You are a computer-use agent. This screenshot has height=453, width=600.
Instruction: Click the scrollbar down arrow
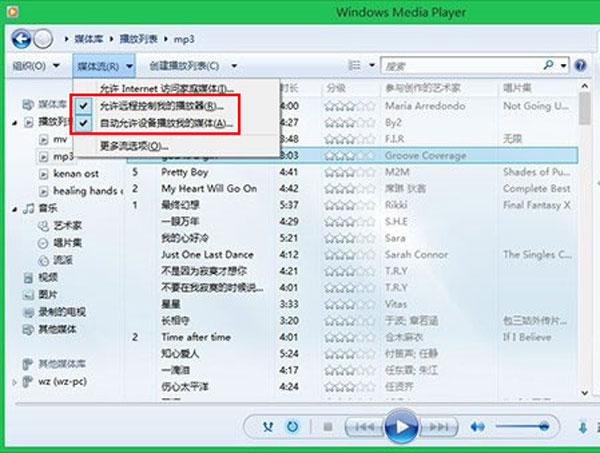point(584,393)
